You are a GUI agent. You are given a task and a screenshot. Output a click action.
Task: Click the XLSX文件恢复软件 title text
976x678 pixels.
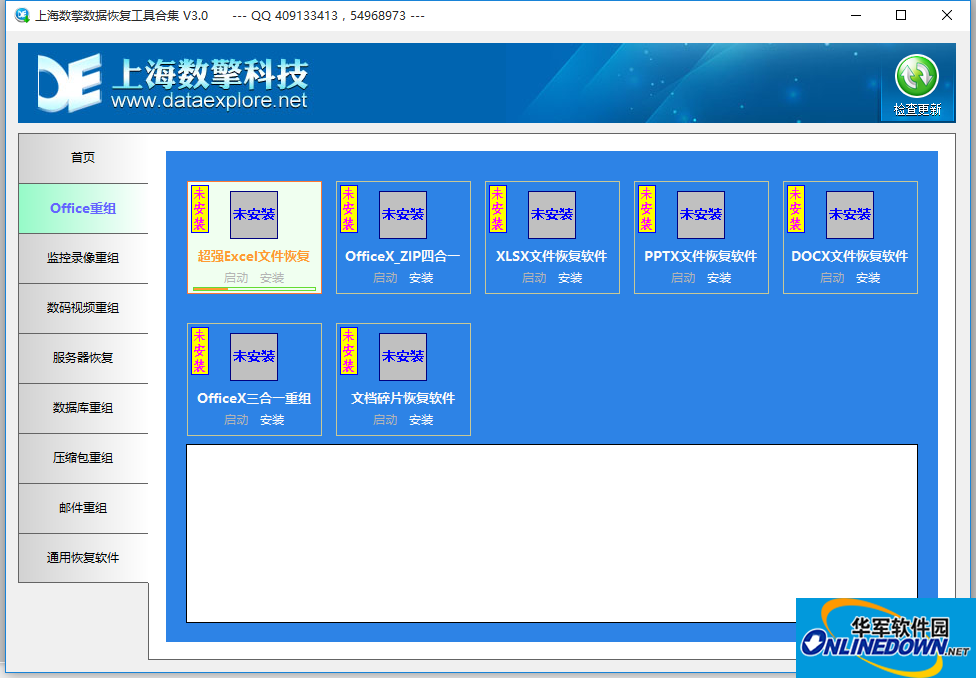tap(551, 256)
